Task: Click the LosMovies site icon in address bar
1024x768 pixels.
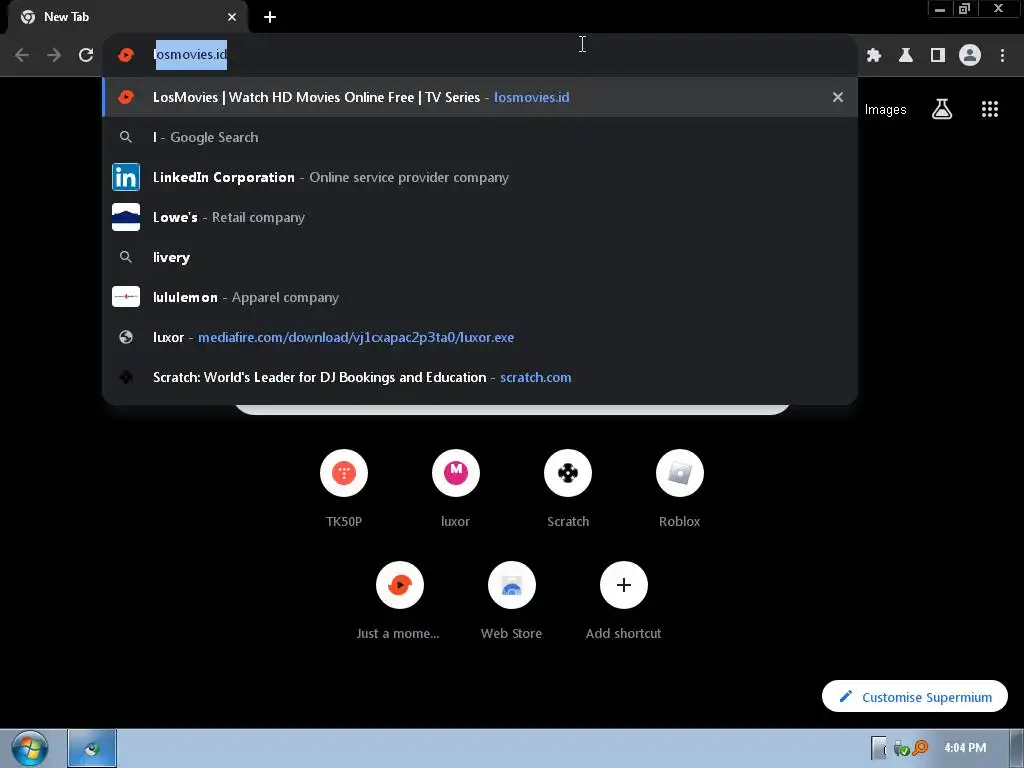Action: pos(126,55)
